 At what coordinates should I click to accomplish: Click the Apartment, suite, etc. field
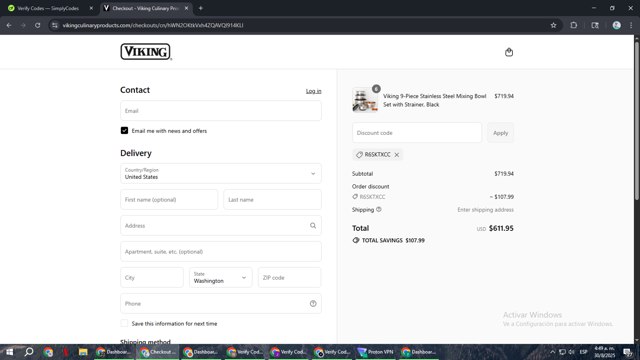click(221, 251)
